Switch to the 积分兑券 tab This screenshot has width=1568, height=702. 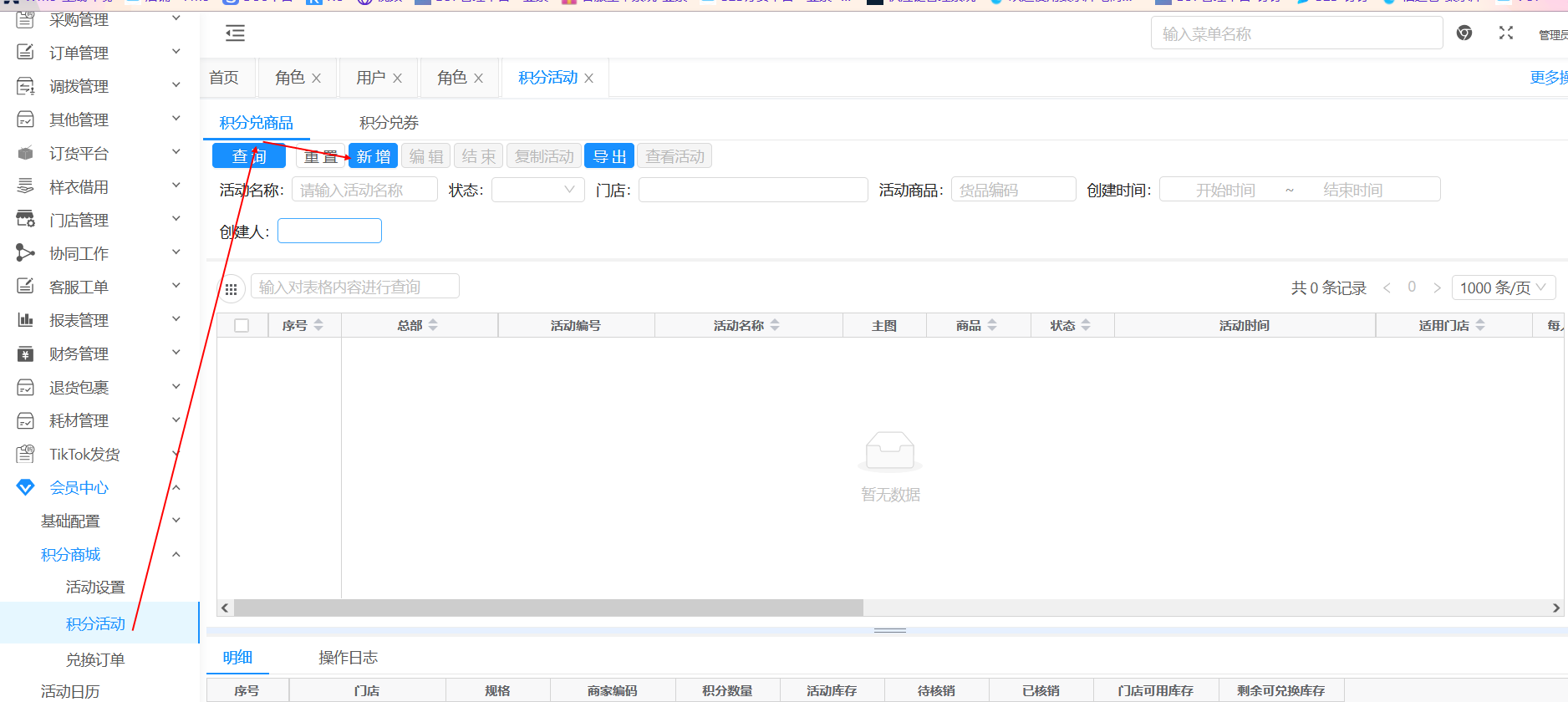[x=389, y=123]
